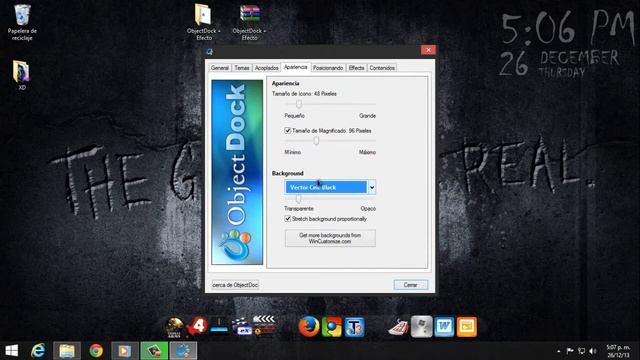Switch to the Effects tab
Viewport: 640px width, 360px height.
coord(356,68)
